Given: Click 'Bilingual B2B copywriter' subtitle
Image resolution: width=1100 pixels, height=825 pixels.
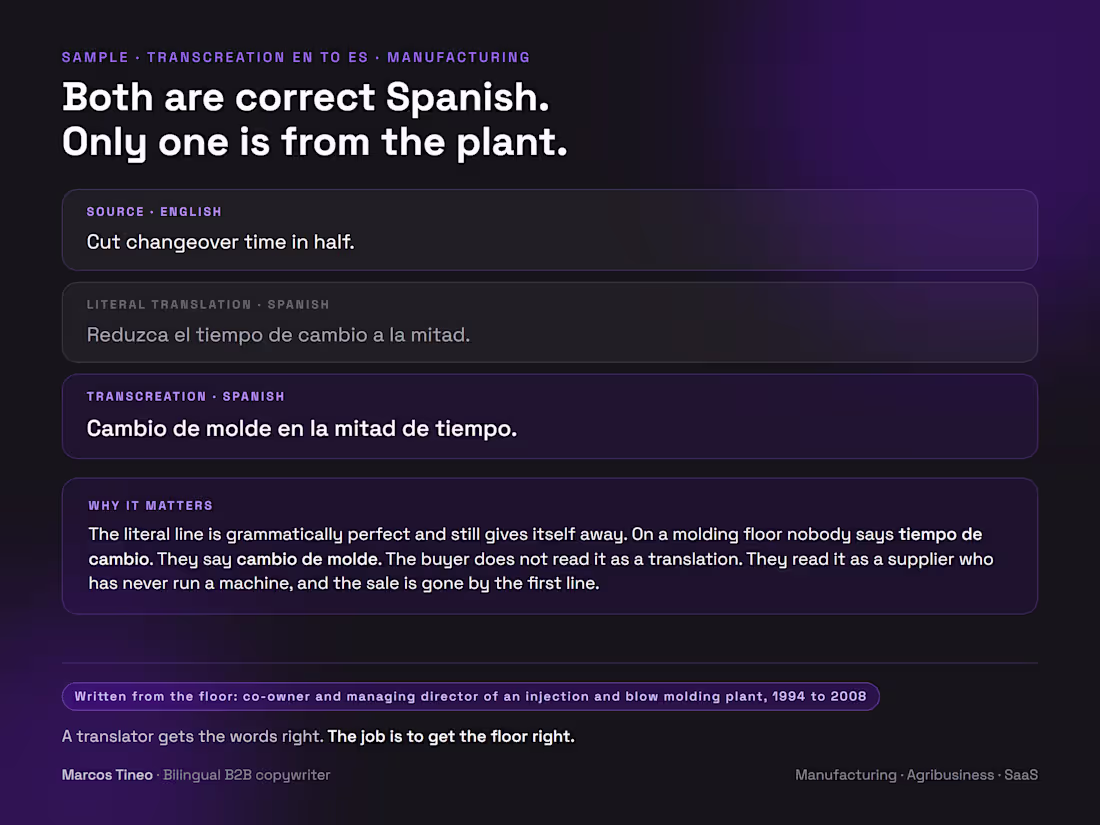Looking at the screenshot, I should (246, 775).
